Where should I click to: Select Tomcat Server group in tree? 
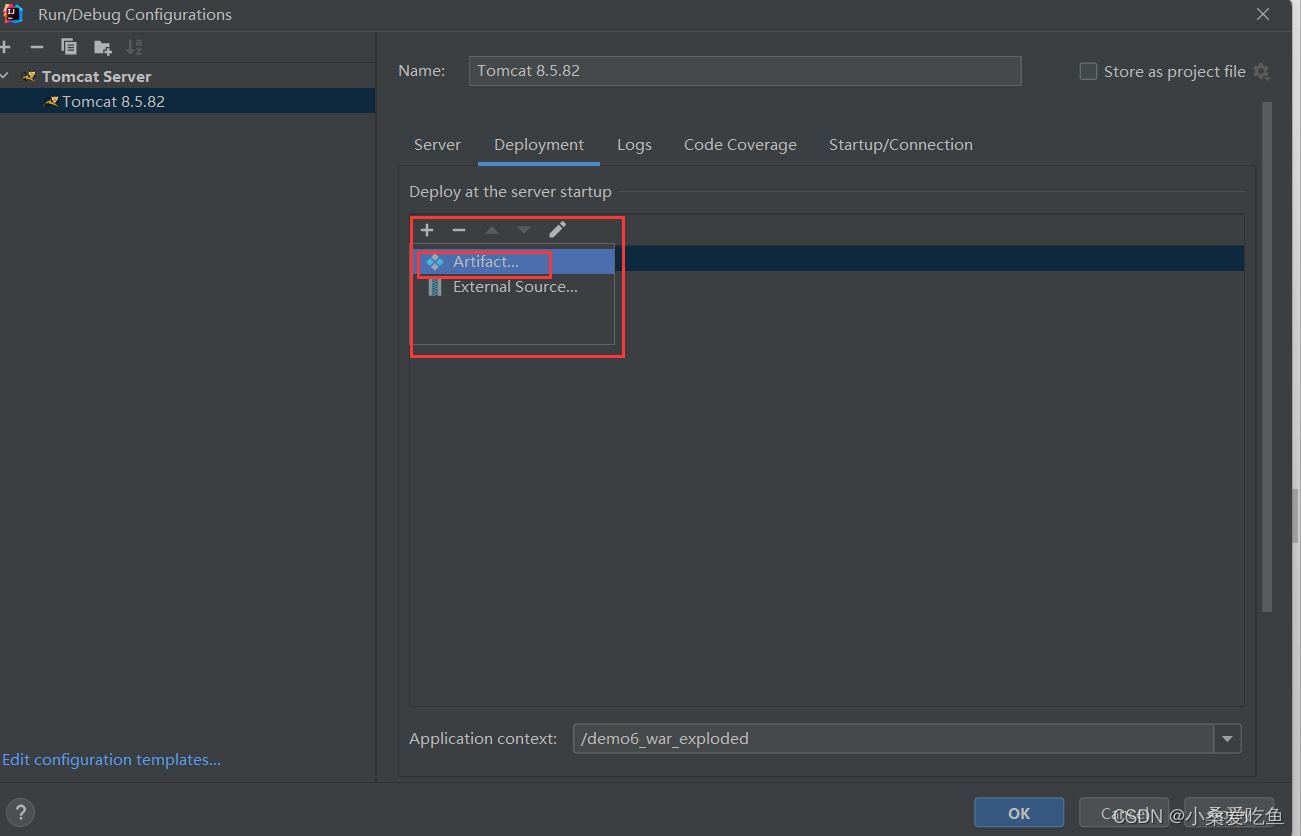[x=96, y=76]
